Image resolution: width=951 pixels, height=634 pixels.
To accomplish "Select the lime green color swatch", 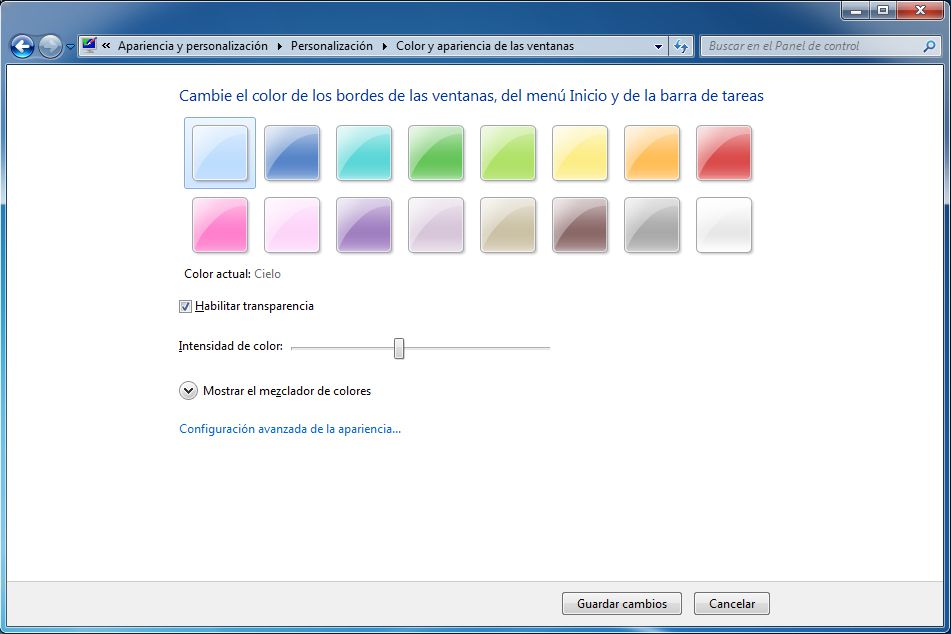I will click(507, 153).
